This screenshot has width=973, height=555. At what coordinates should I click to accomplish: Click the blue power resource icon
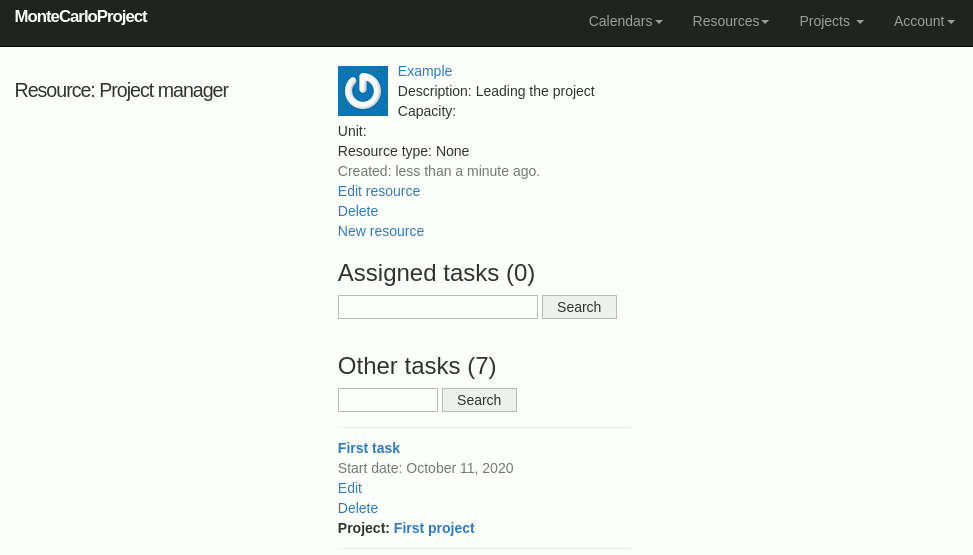[362, 91]
